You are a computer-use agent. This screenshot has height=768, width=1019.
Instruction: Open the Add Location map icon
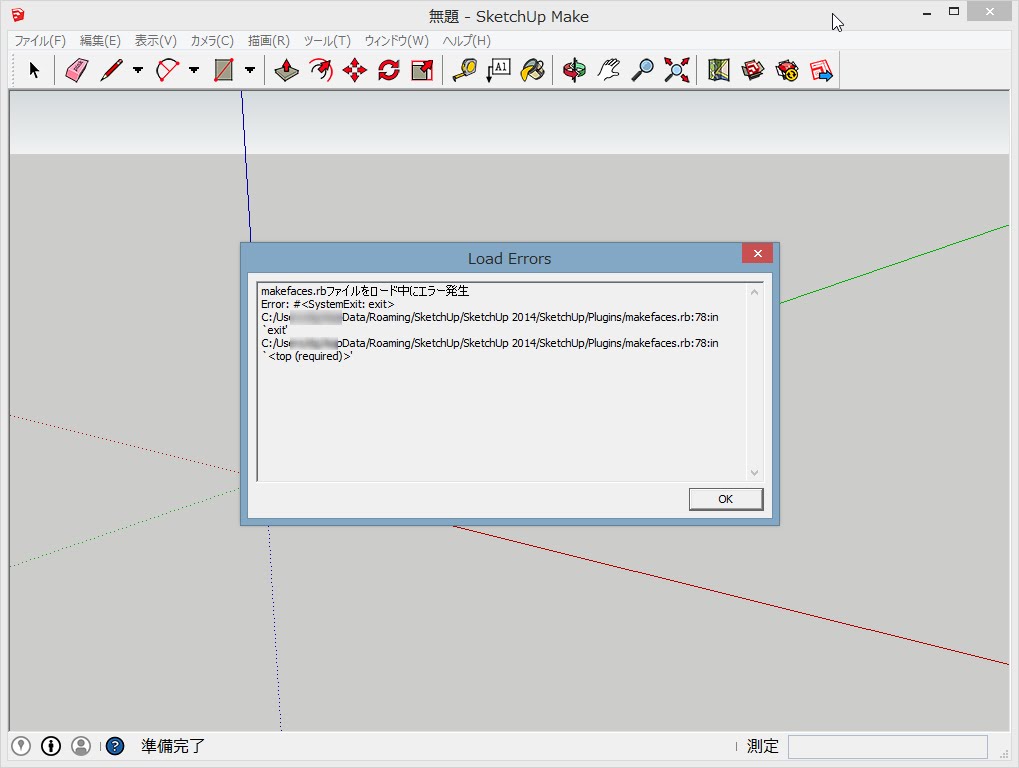[719, 70]
